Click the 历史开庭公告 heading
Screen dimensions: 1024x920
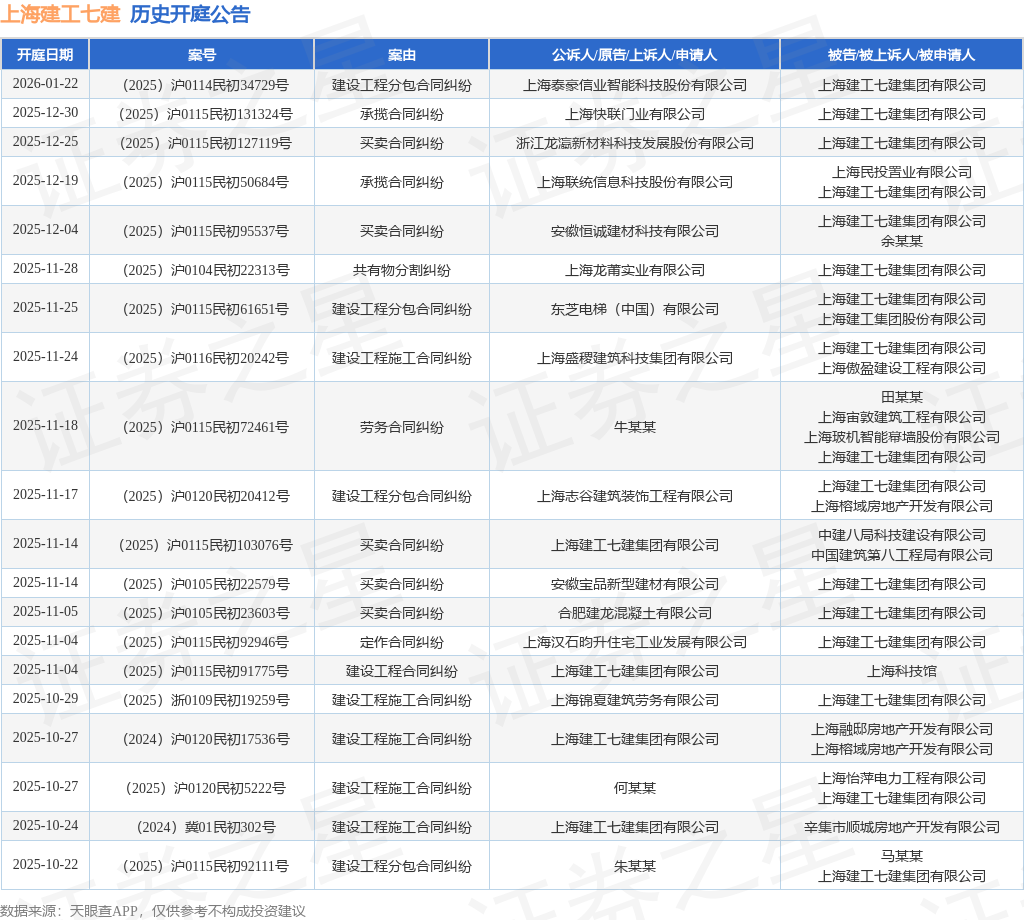click(x=190, y=14)
